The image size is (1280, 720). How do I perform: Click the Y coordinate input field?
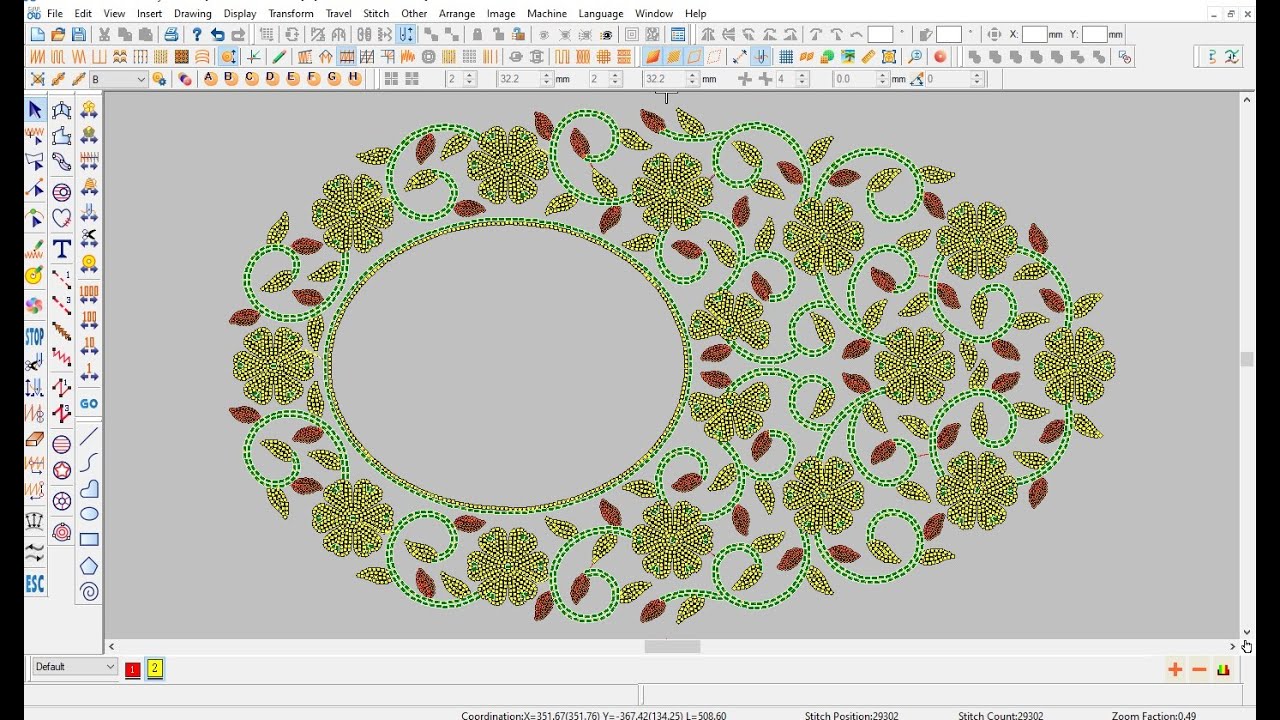click(1095, 34)
